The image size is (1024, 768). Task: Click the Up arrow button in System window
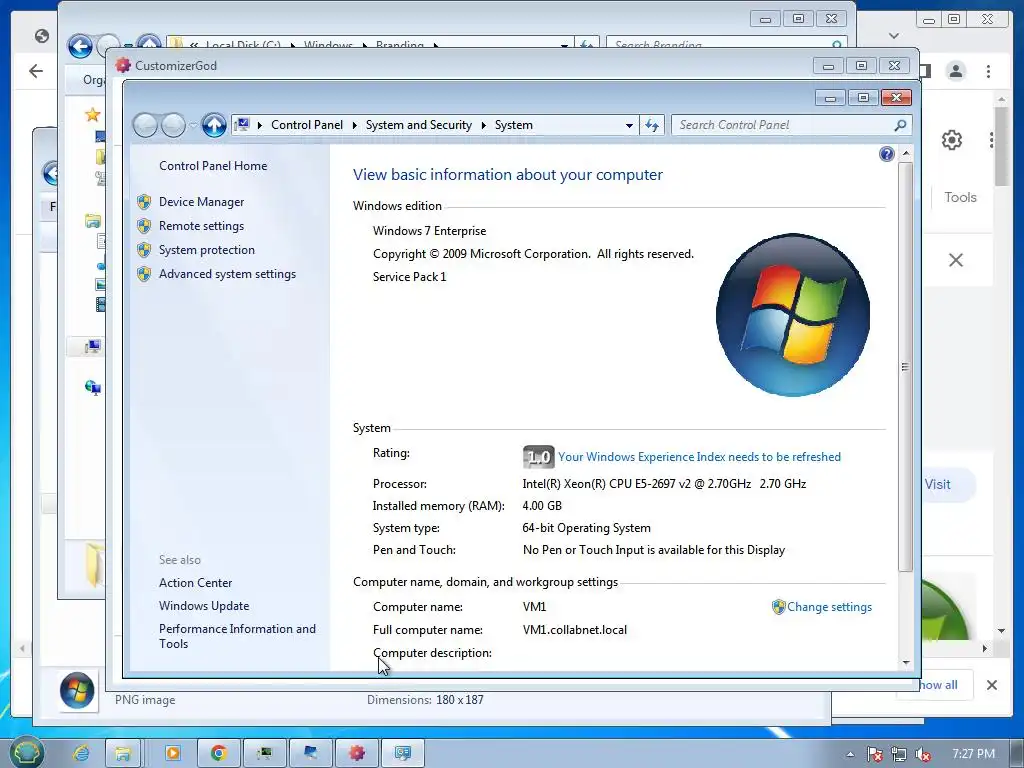coord(214,125)
